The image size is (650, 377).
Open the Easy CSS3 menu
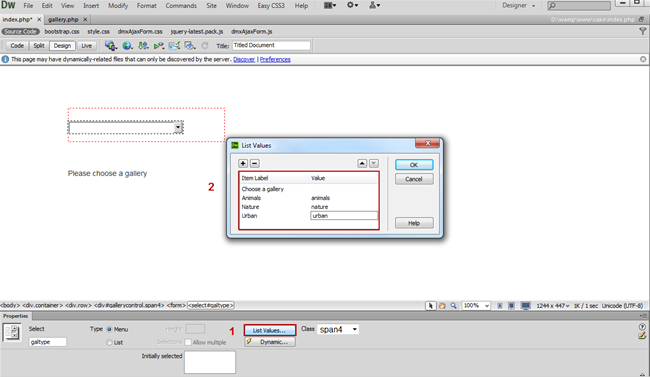(x=271, y=6)
